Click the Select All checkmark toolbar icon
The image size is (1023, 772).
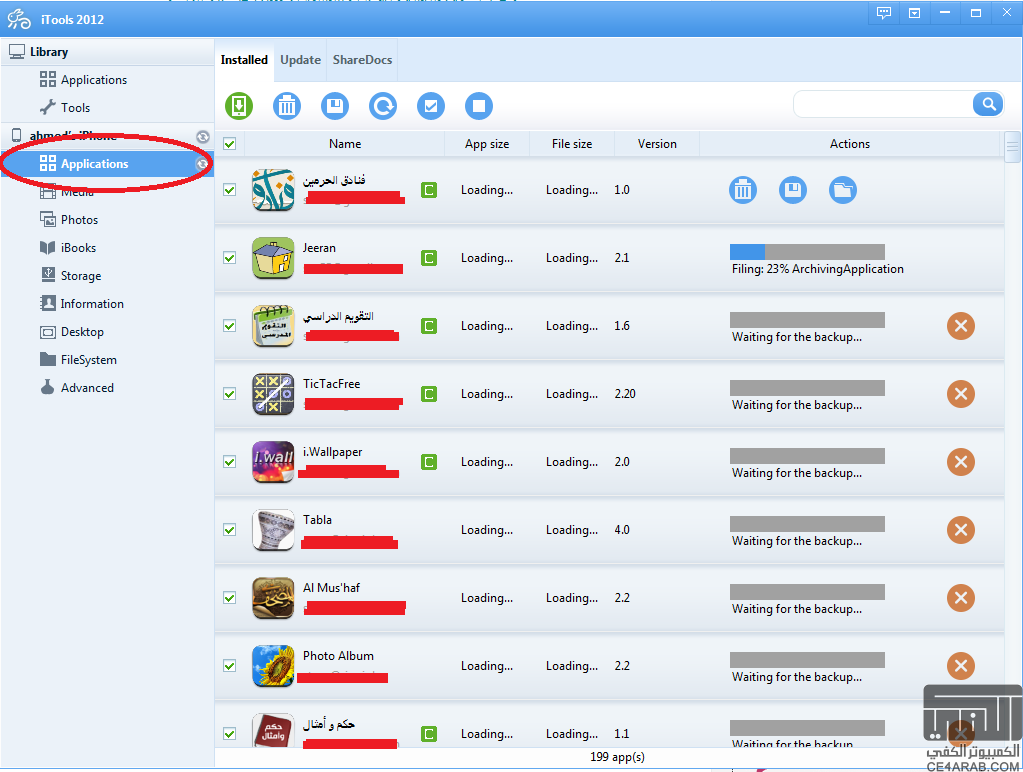[x=431, y=106]
